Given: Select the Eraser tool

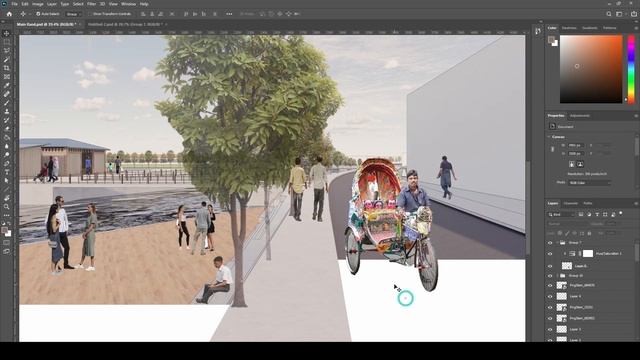Looking at the screenshot, I should pos(6,129).
